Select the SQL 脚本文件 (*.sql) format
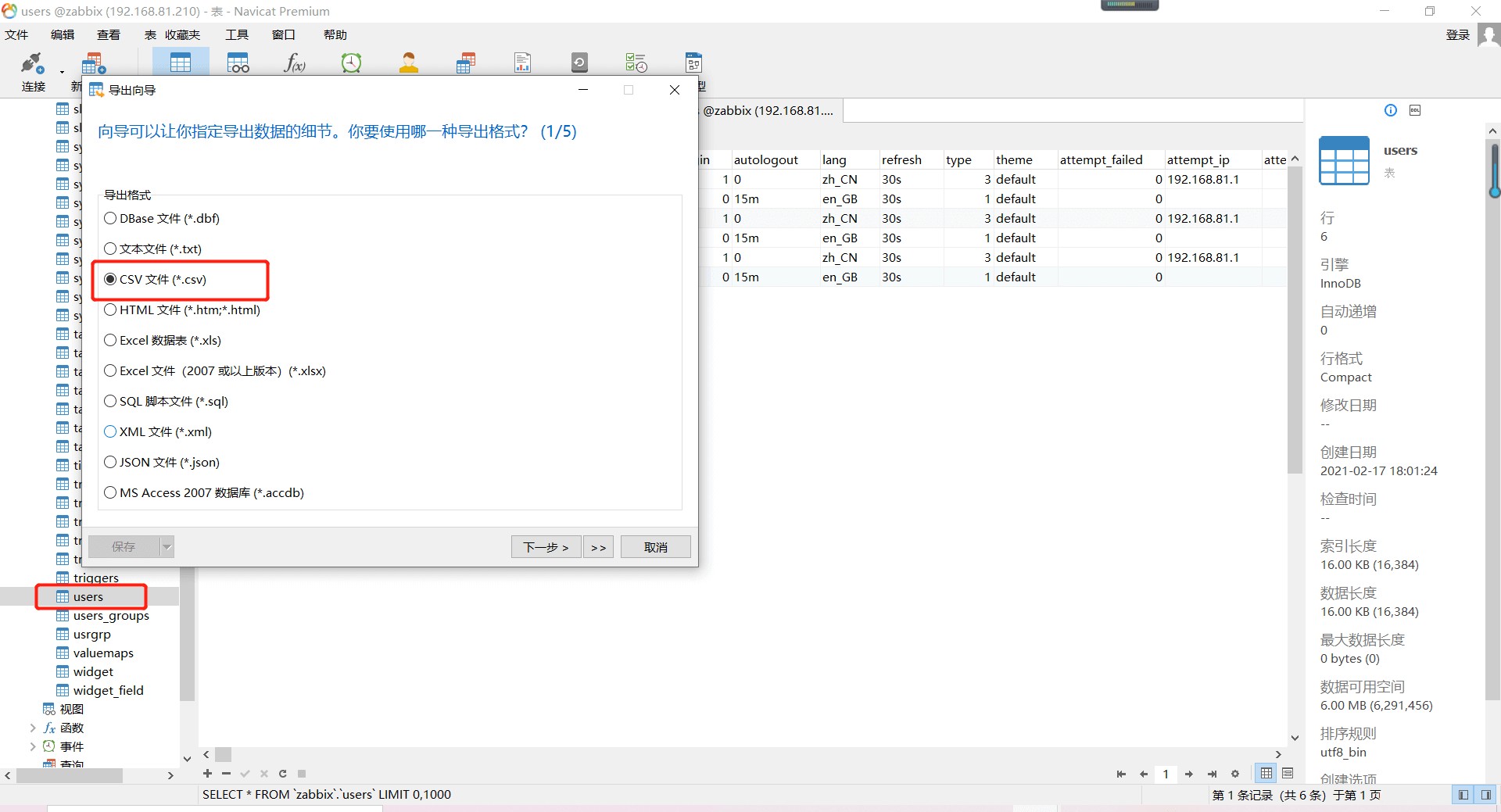 pos(110,401)
